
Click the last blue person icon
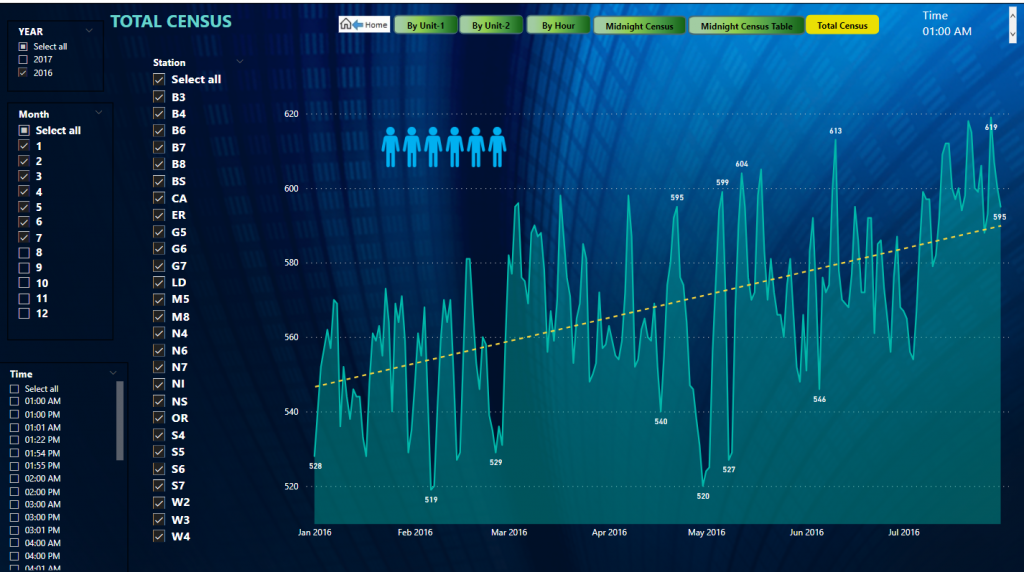coord(497,146)
